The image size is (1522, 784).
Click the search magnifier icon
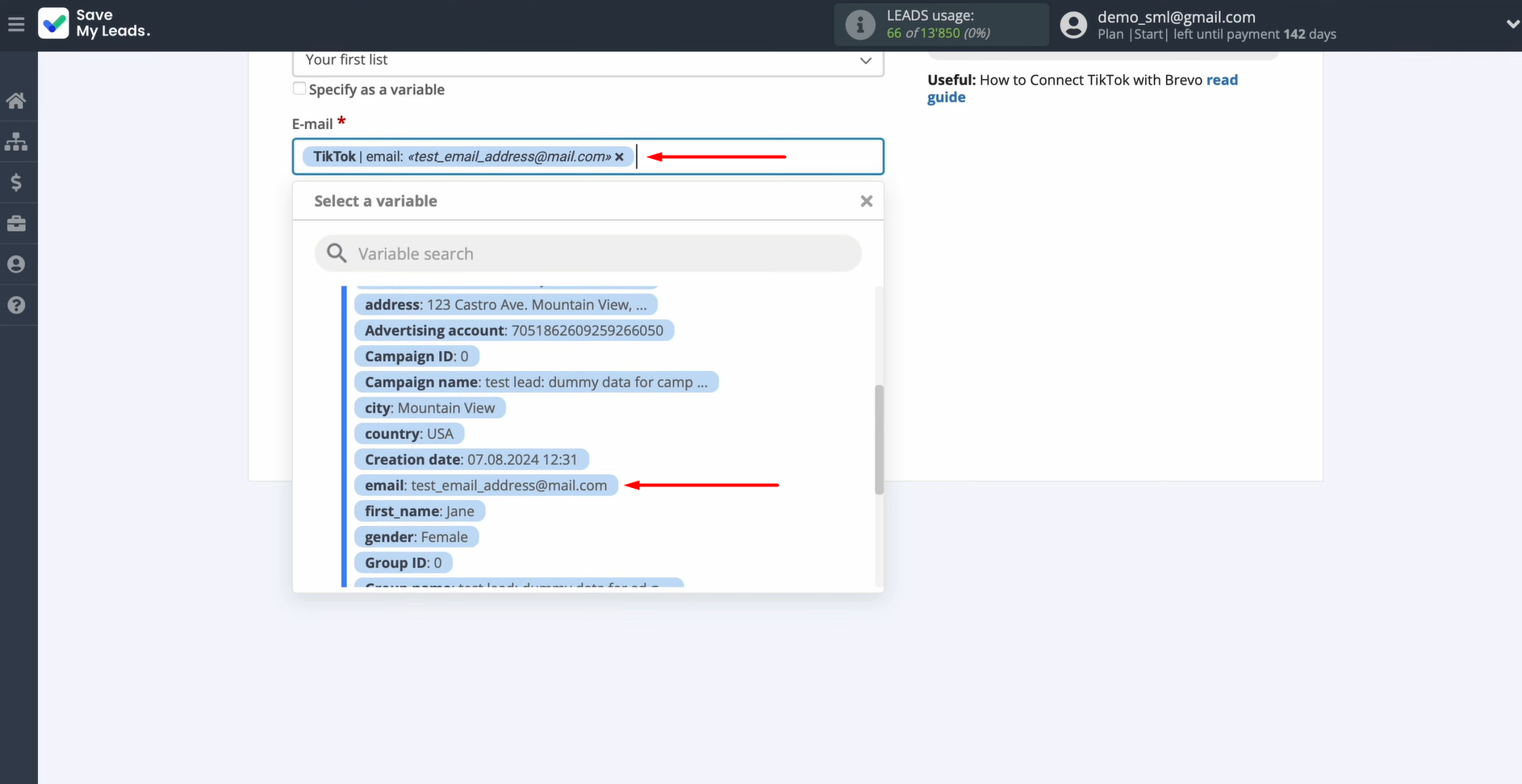click(337, 253)
